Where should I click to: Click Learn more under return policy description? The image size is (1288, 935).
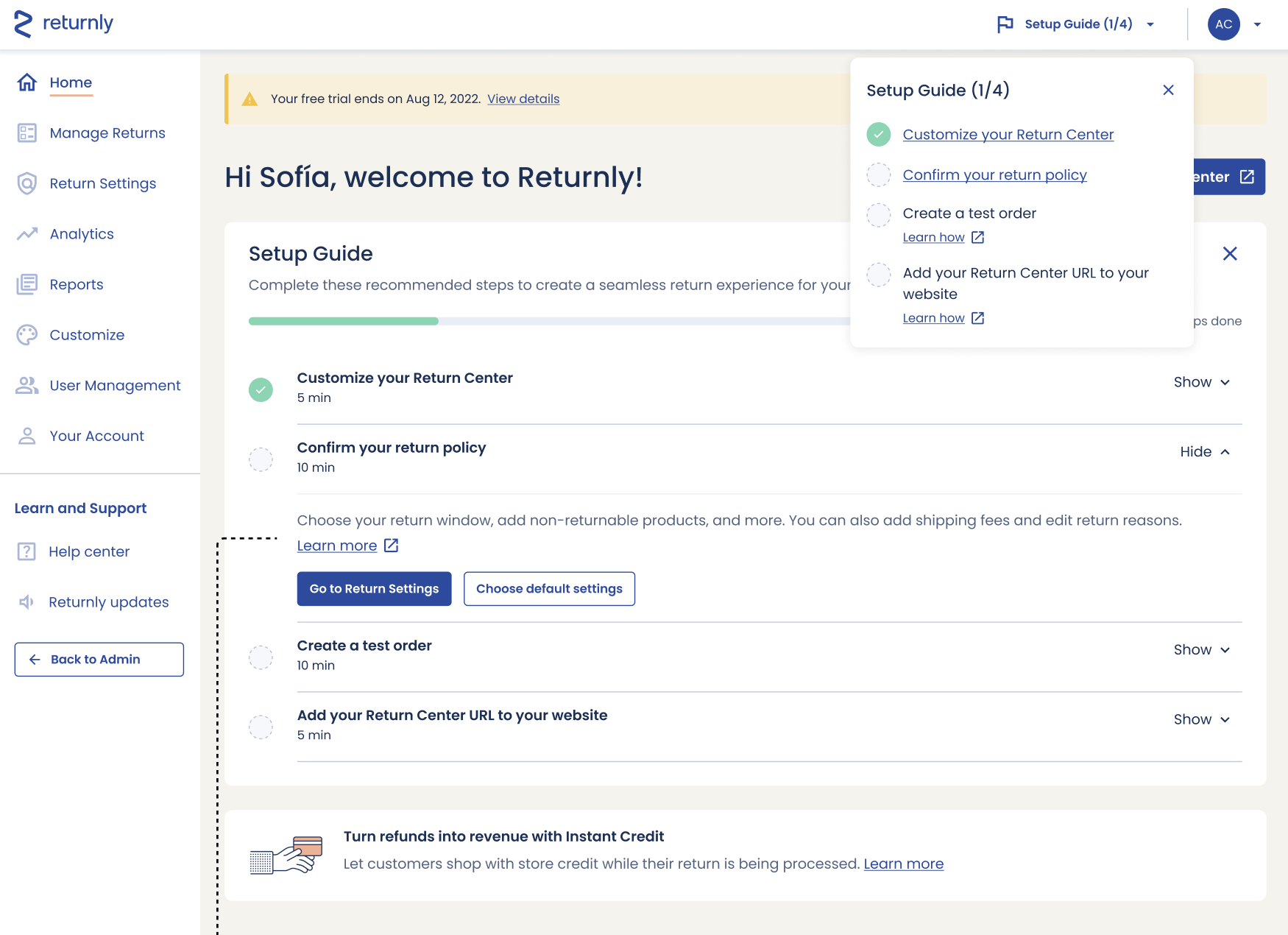(337, 546)
